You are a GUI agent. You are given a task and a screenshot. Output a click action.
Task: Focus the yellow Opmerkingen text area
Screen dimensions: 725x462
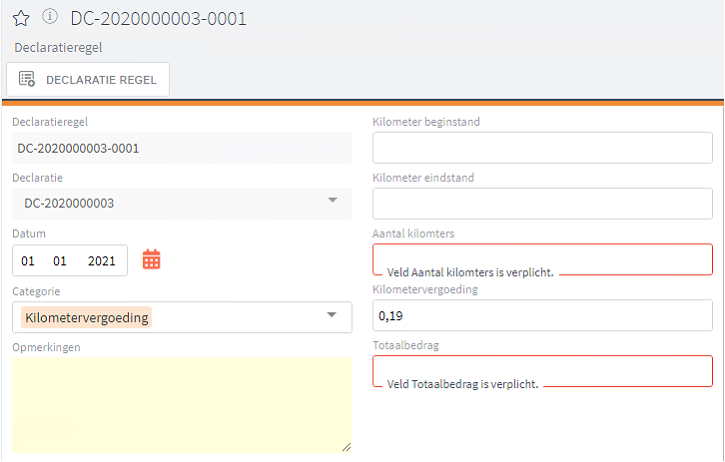(181, 402)
